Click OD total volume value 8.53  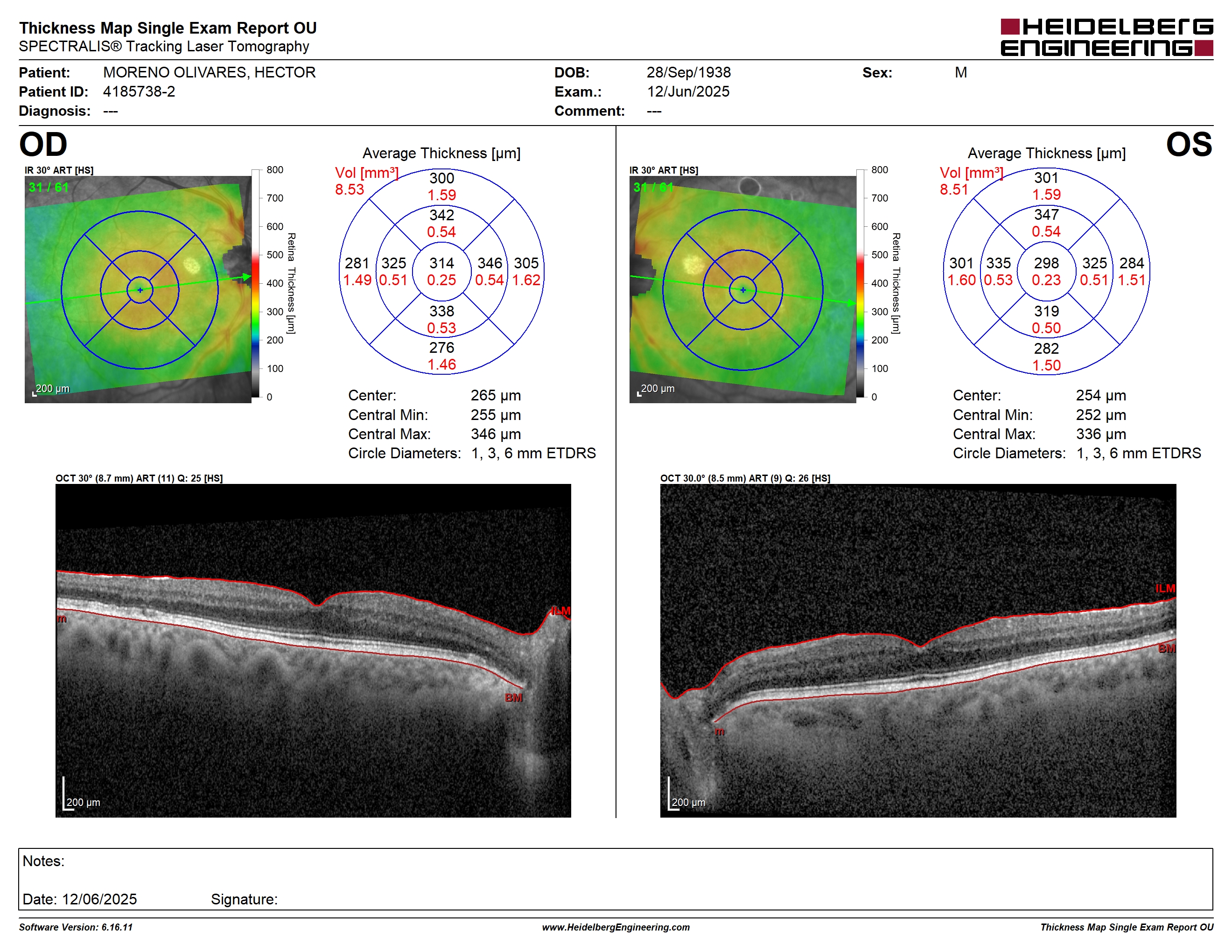(349, 189)
